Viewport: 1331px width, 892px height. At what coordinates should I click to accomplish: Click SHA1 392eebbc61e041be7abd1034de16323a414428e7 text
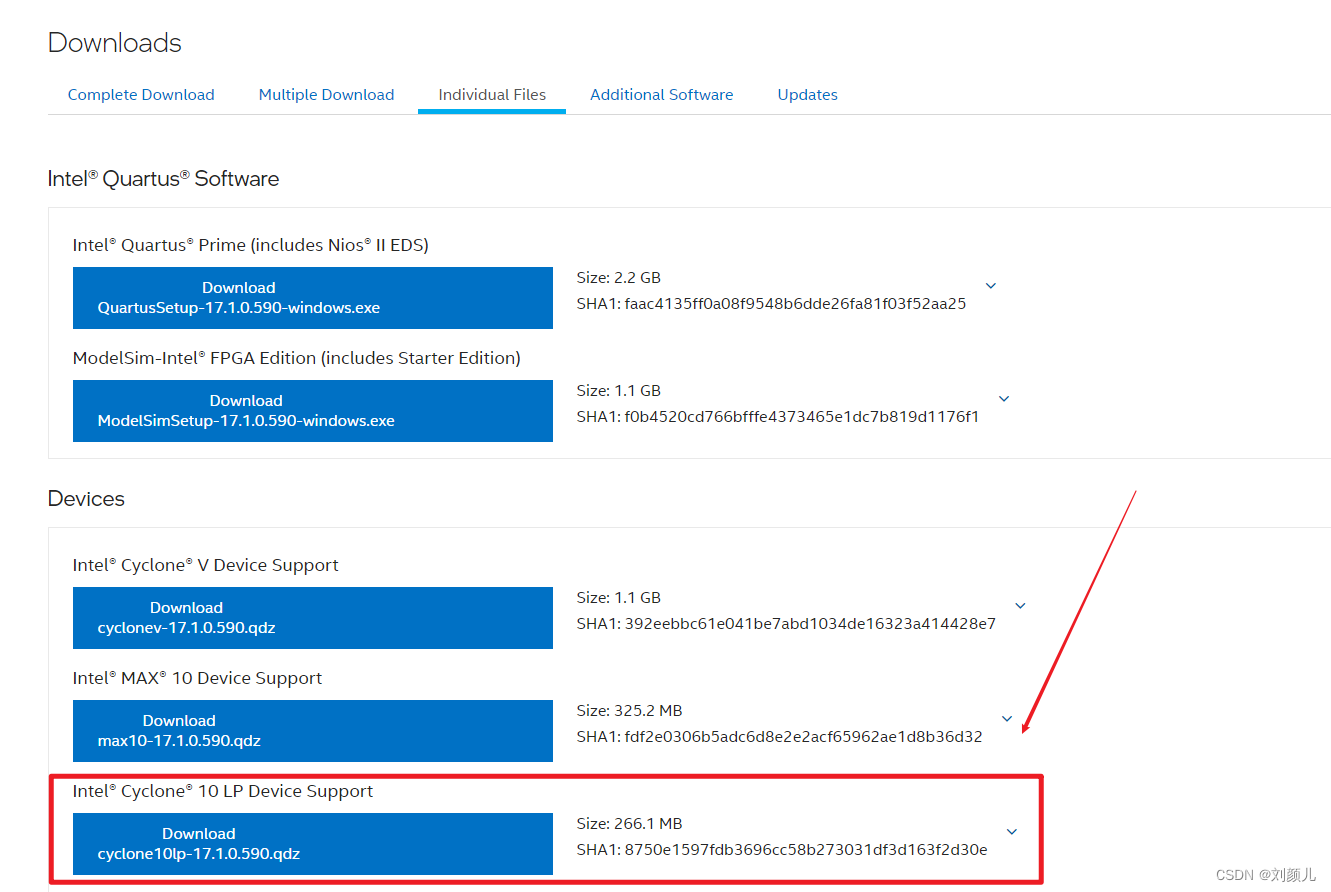coord(786,624)
